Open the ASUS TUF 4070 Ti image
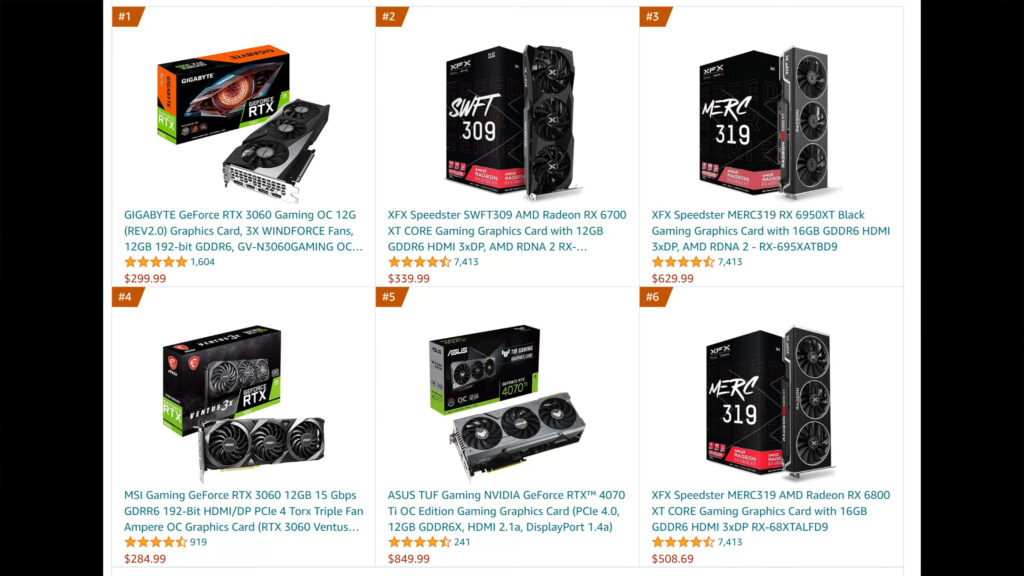 click(507, 402)
